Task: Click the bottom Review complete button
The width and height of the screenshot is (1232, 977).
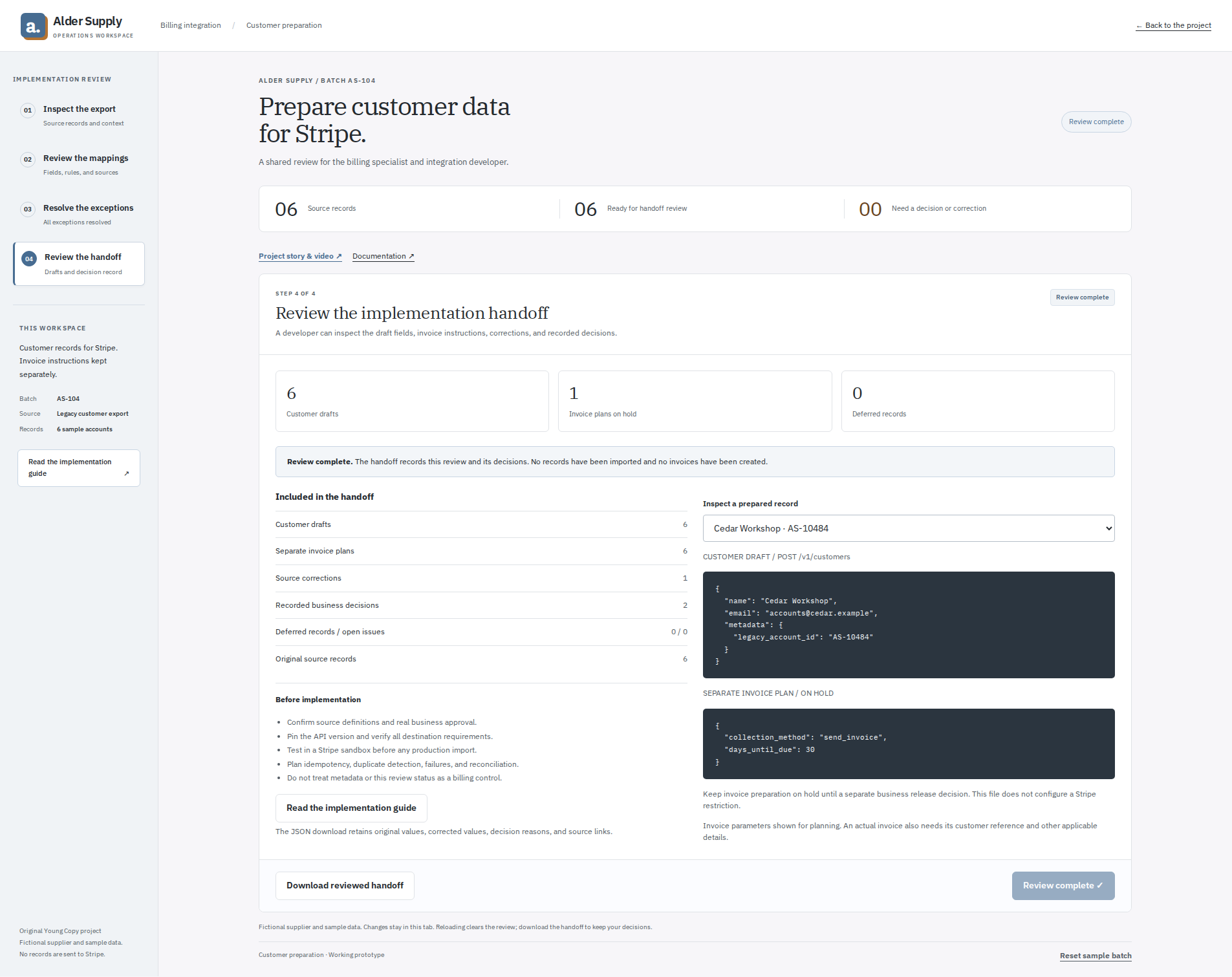Action: pos(1063,886)
